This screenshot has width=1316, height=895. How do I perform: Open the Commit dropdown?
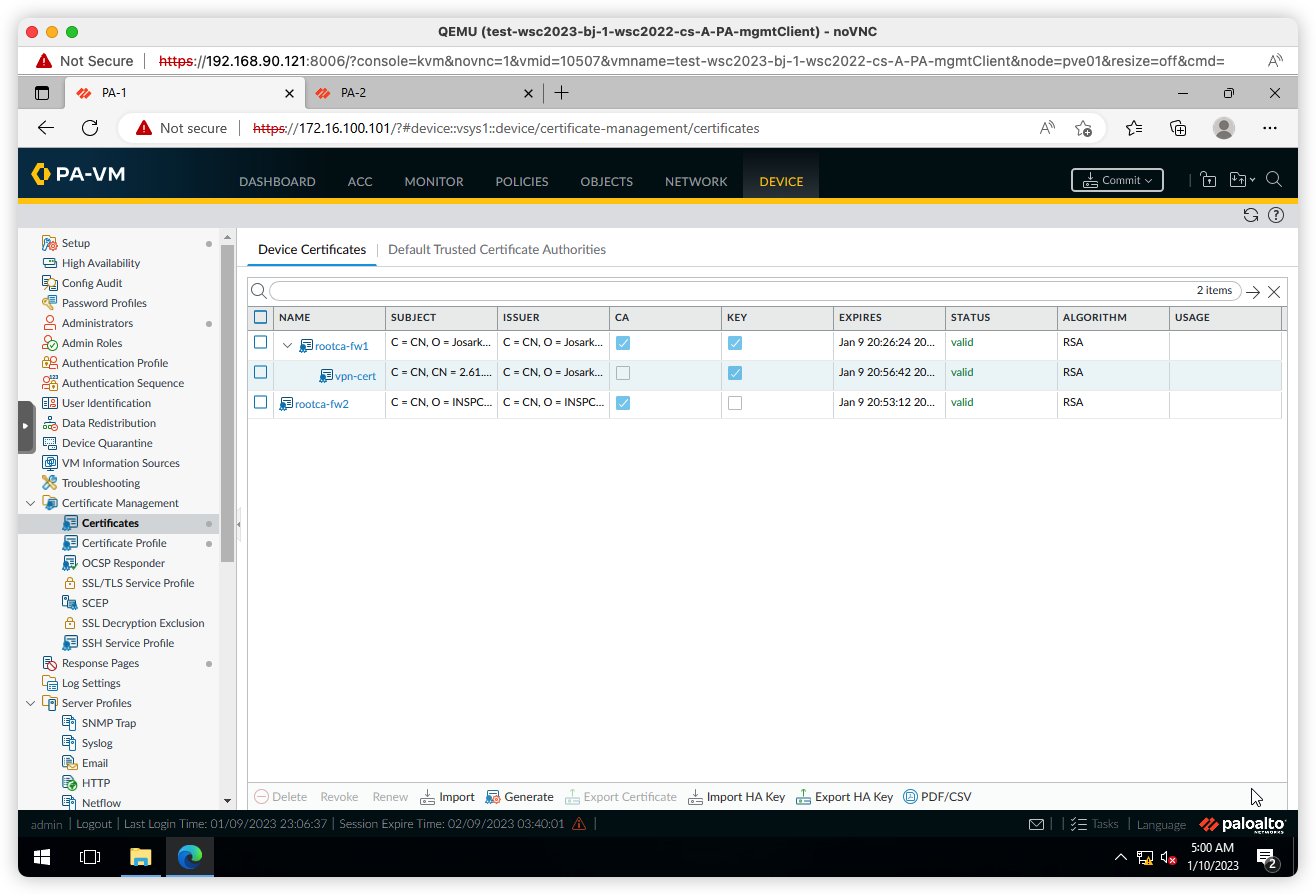point(1117,180)
